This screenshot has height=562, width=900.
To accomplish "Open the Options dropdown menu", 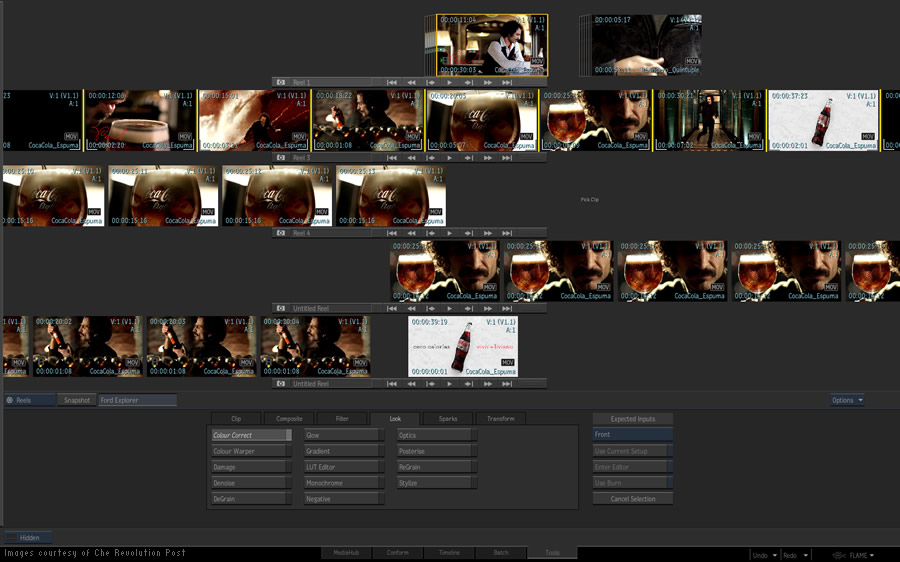I will (x=846, y=400).
